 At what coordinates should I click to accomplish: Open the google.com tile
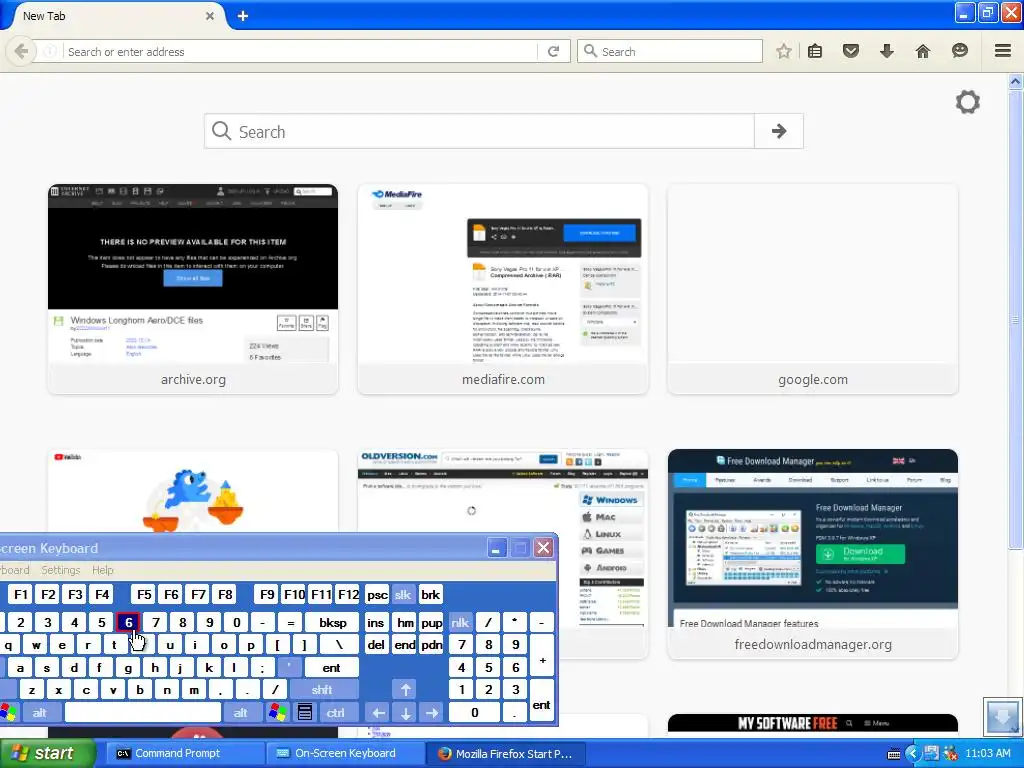(812, 289)
